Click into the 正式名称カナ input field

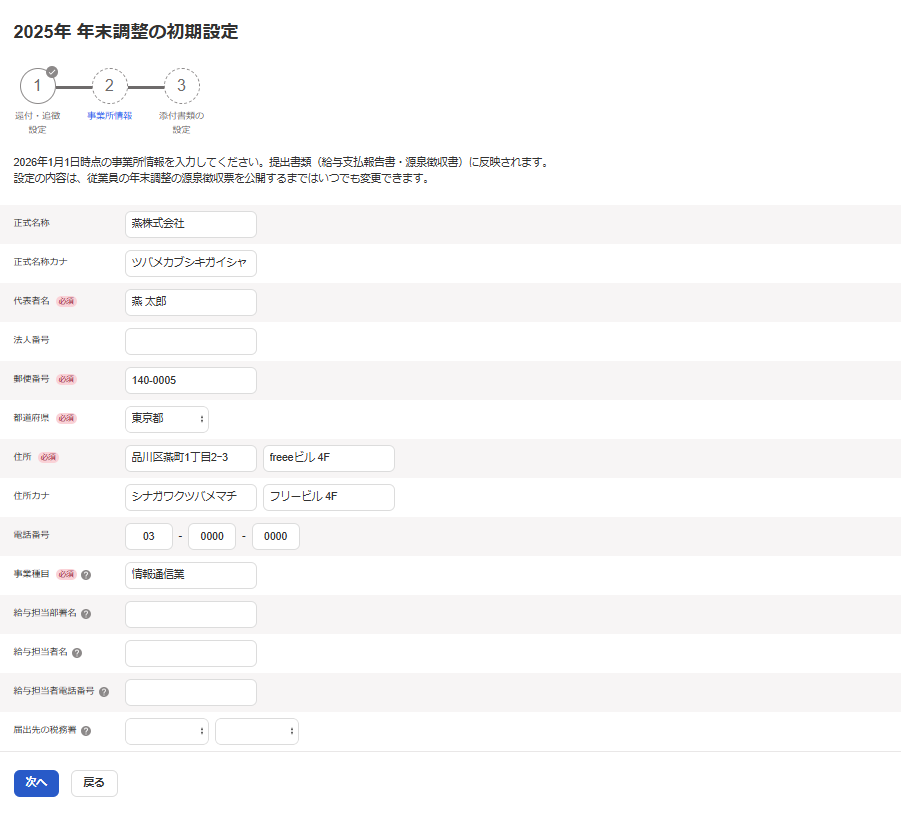click(191, 263)
